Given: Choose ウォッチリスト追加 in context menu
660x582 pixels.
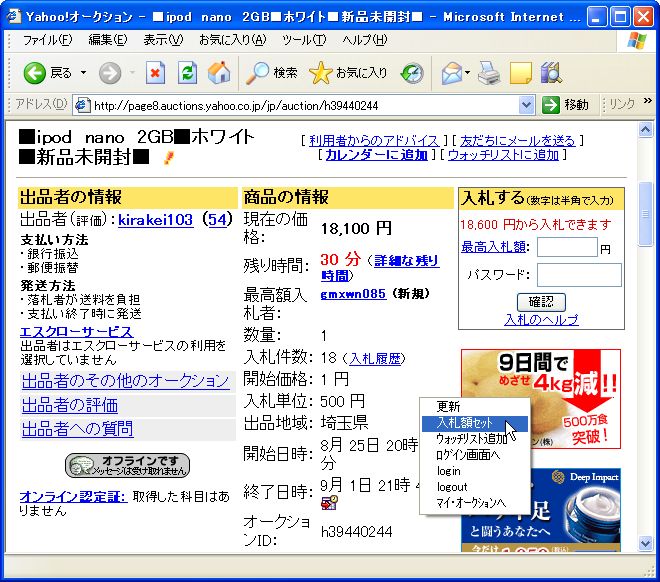Looking at the screenshot, I should pos(475,439).
